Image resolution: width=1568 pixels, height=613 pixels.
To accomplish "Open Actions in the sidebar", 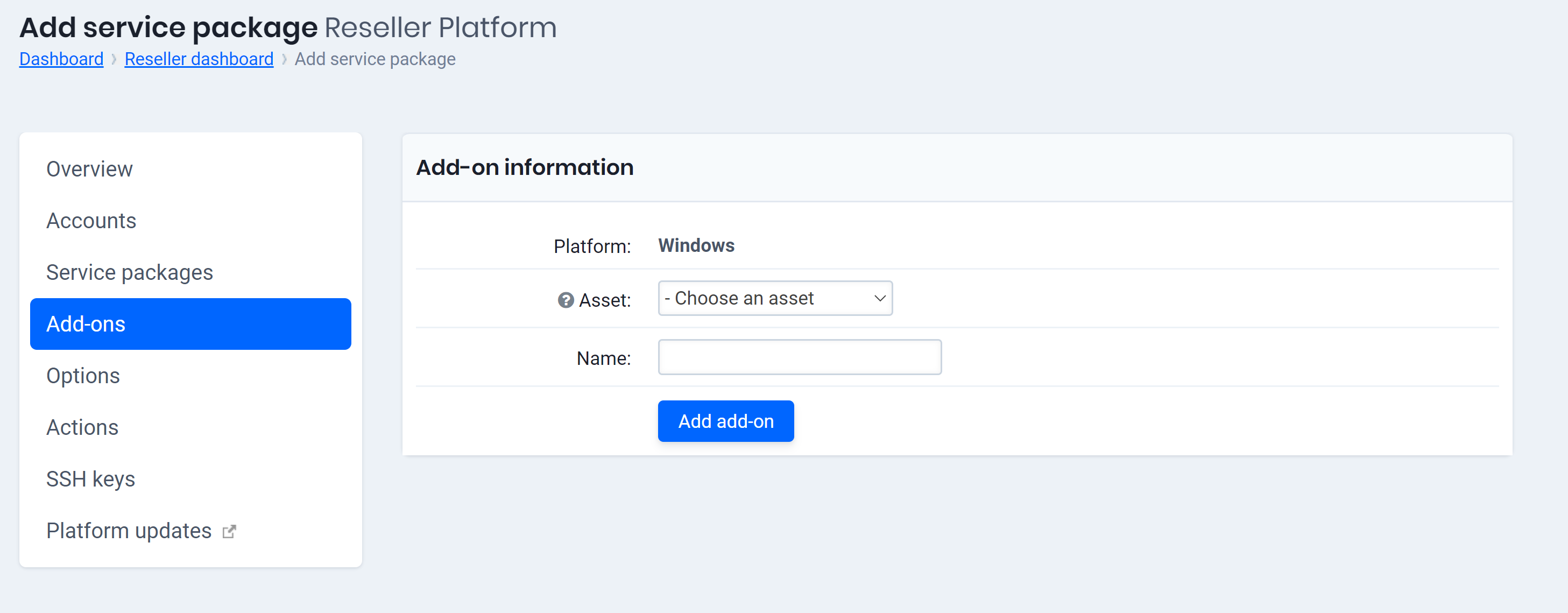I will 190,427.
